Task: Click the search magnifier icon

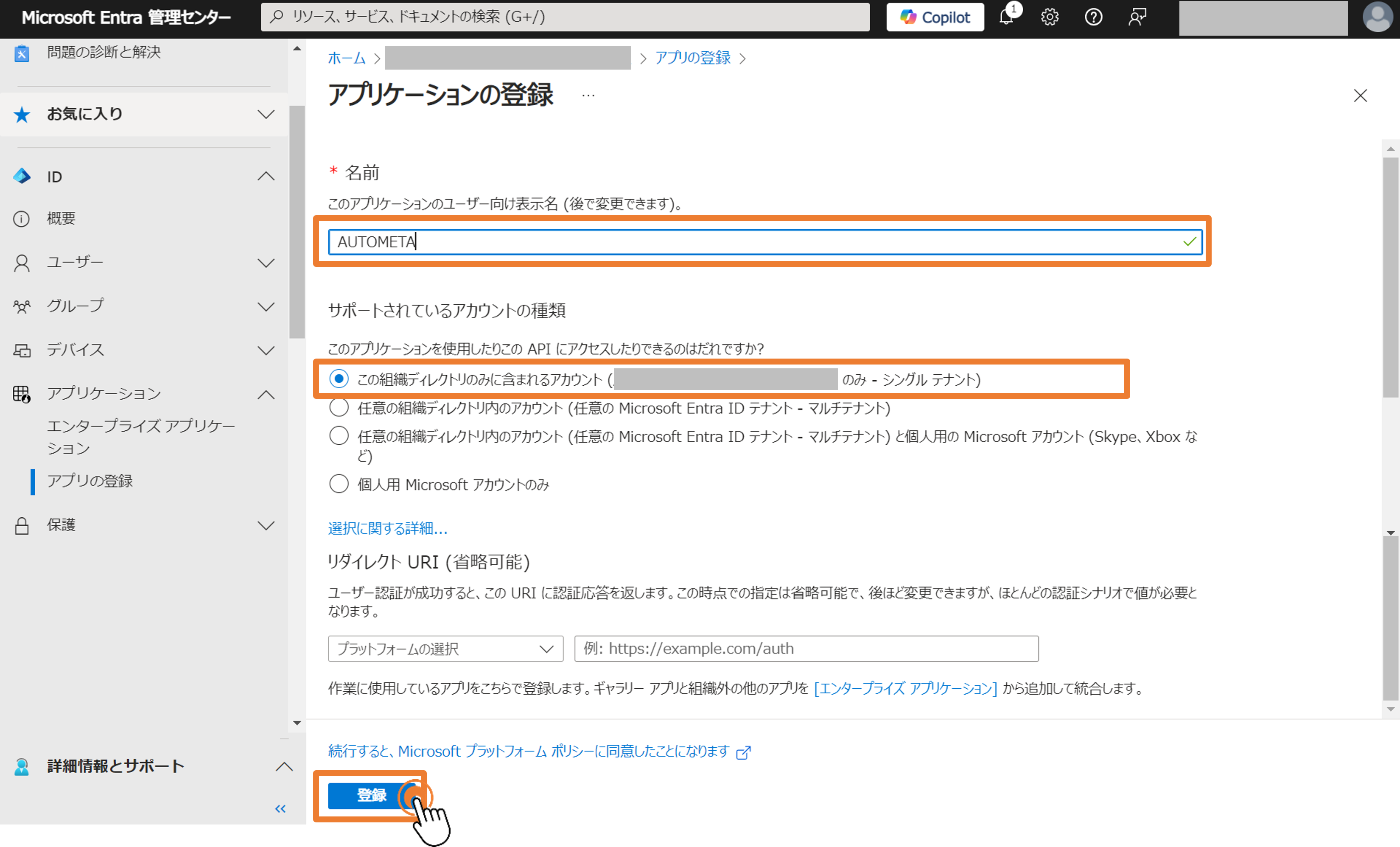Action: pos(277,17)
